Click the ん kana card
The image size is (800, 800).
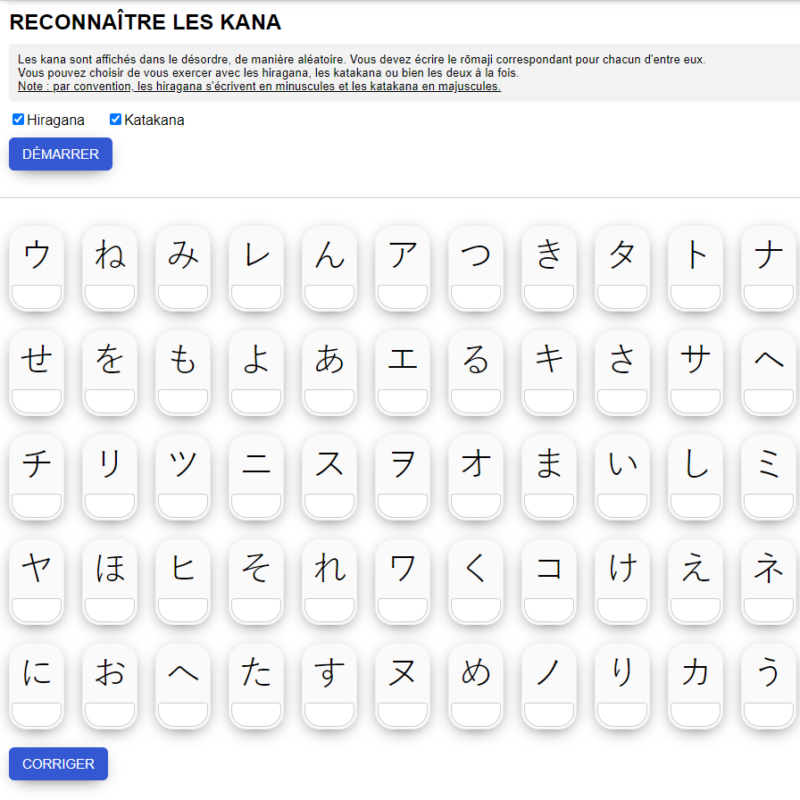pyautogui.click(x=330, y=256)
